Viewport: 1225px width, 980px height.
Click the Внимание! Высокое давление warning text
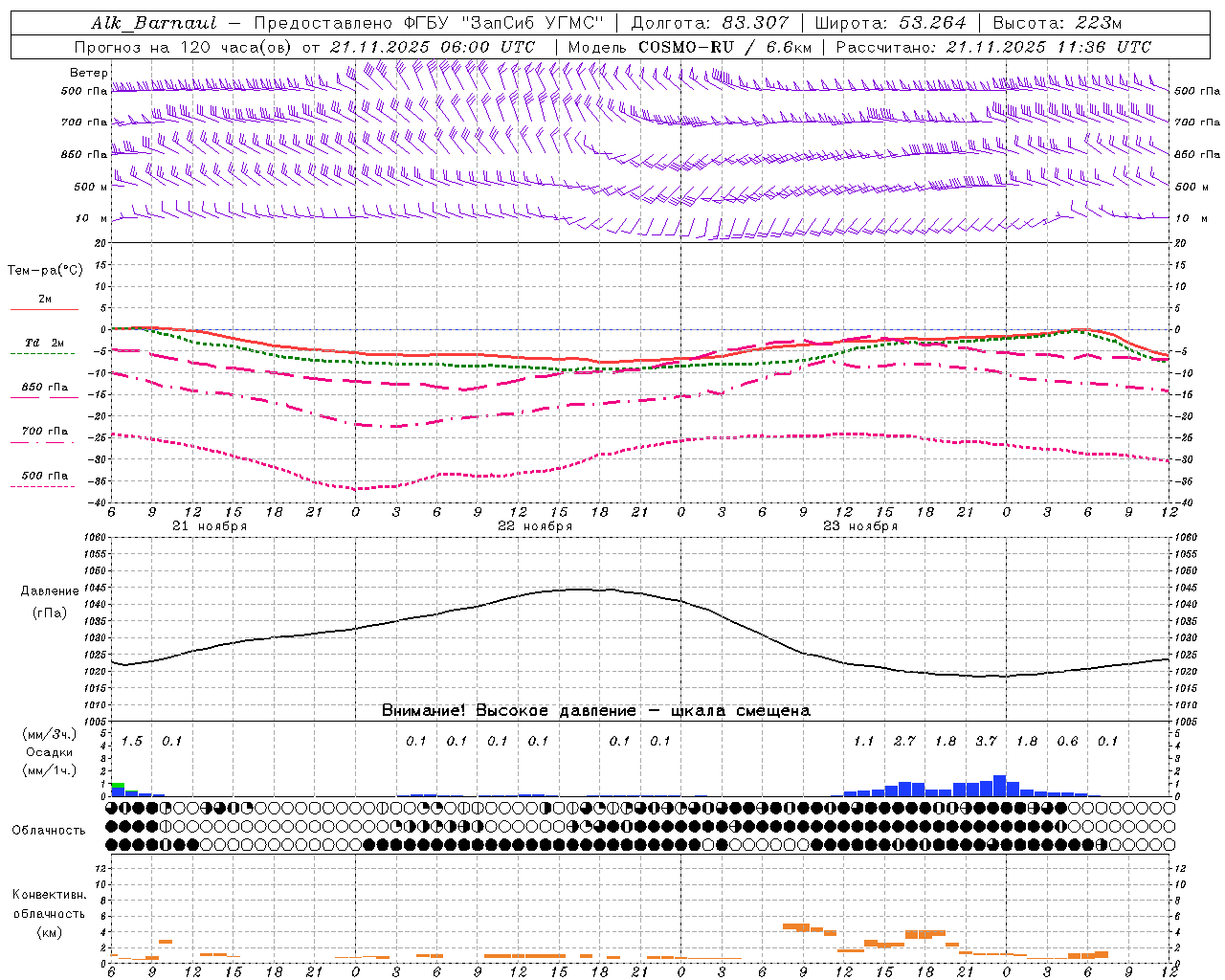[595, 711]
